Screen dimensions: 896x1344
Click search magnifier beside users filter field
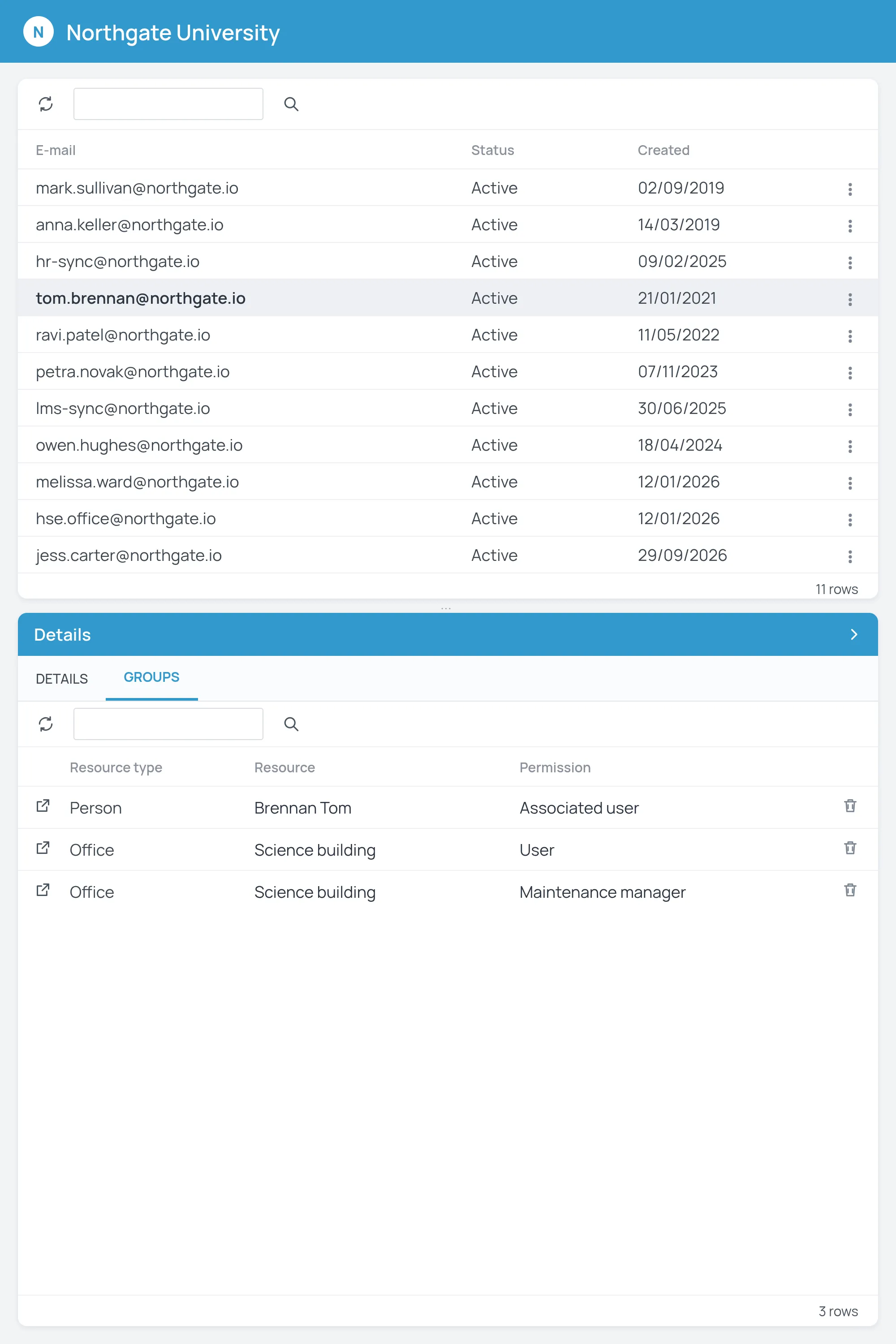[x=292, y=104]
